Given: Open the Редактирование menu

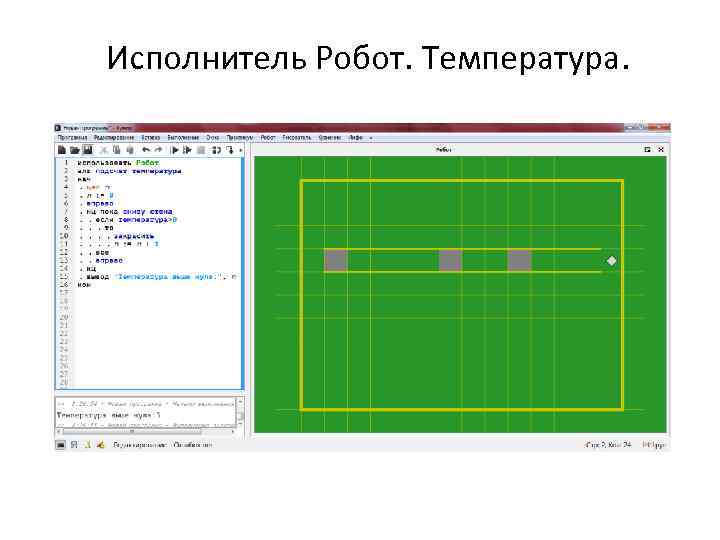Looking at the screenshot, I should pos(113,137).
